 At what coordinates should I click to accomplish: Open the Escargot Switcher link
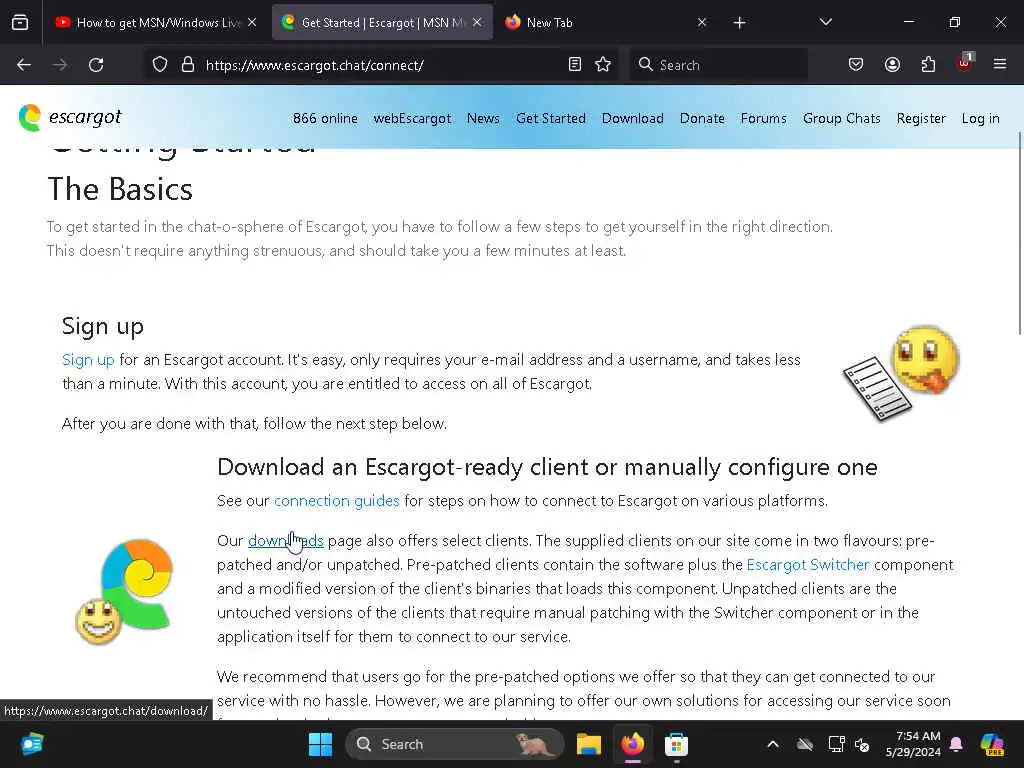pos(808,565)
